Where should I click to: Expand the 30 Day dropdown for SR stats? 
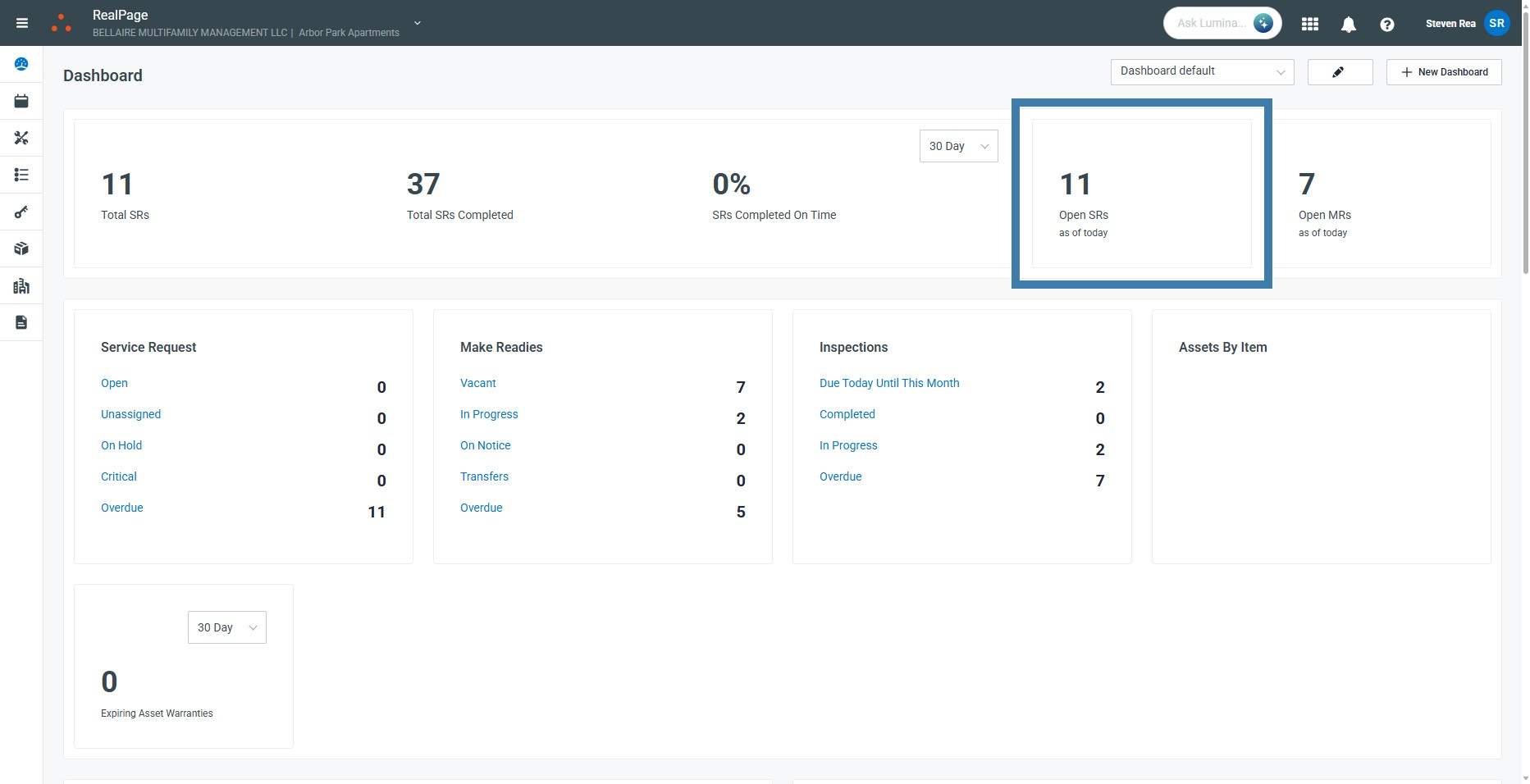pos(958,146)
